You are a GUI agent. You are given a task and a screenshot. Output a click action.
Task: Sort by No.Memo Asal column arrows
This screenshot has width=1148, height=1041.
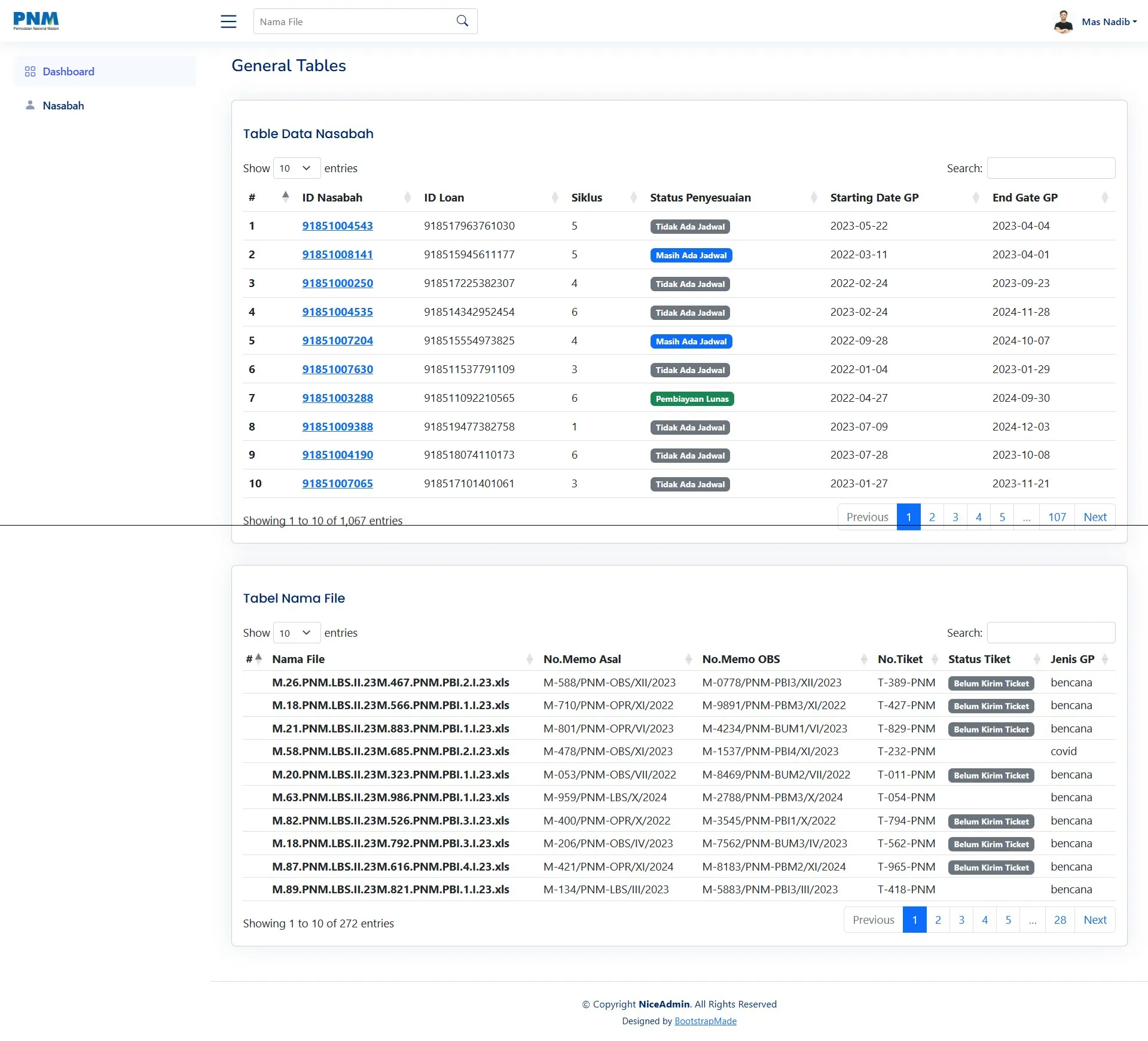click(689, 659)
